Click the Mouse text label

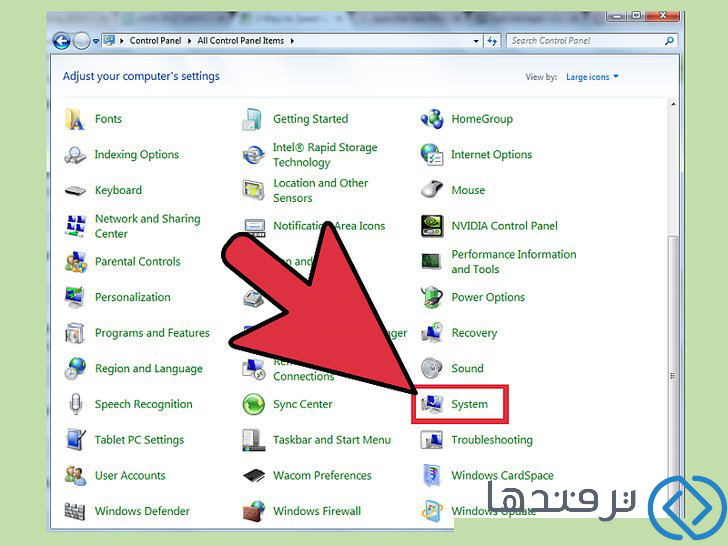[468, 190]
